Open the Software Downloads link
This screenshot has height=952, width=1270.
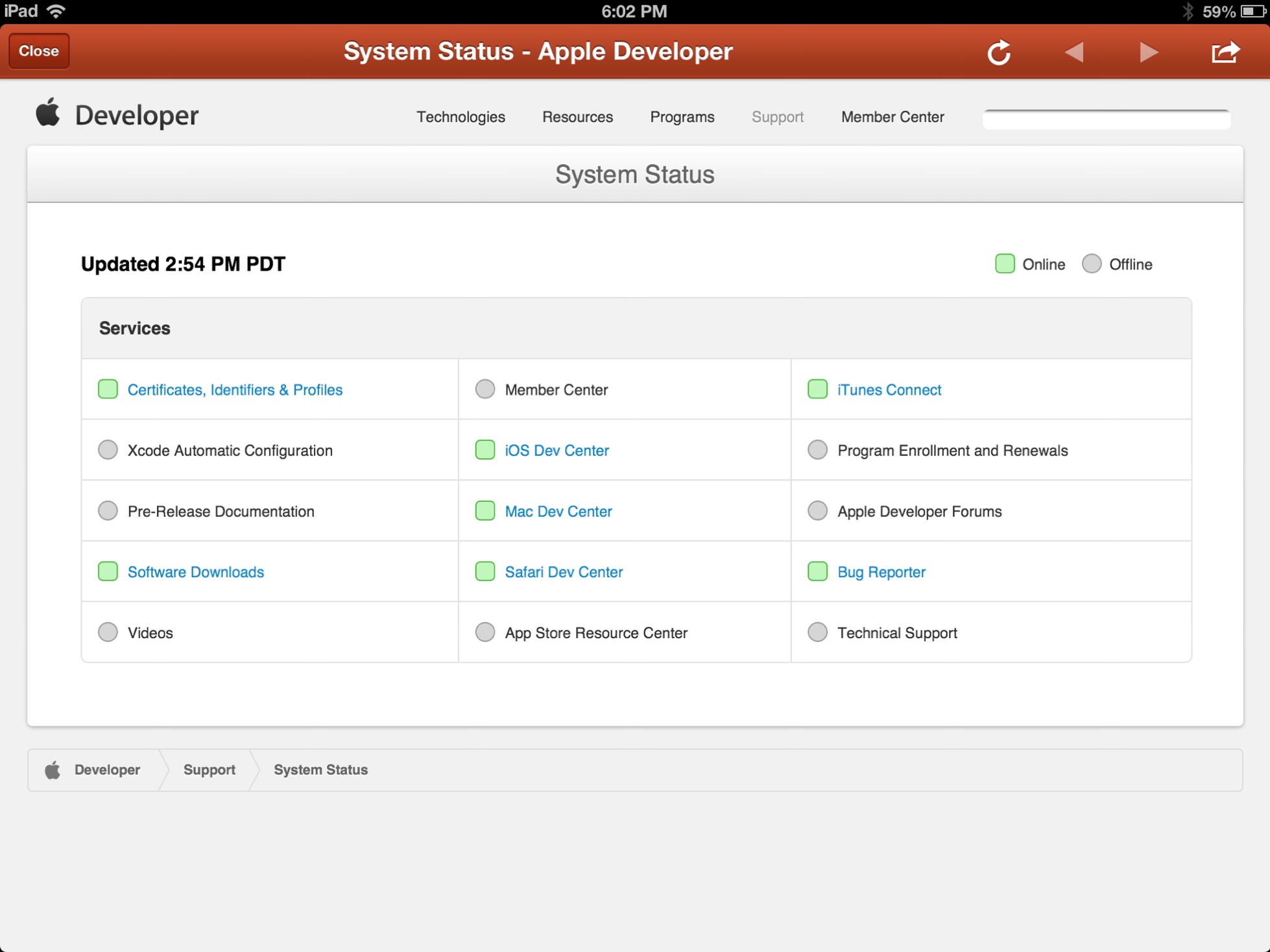pyautogui.click(x=195, y=572)
